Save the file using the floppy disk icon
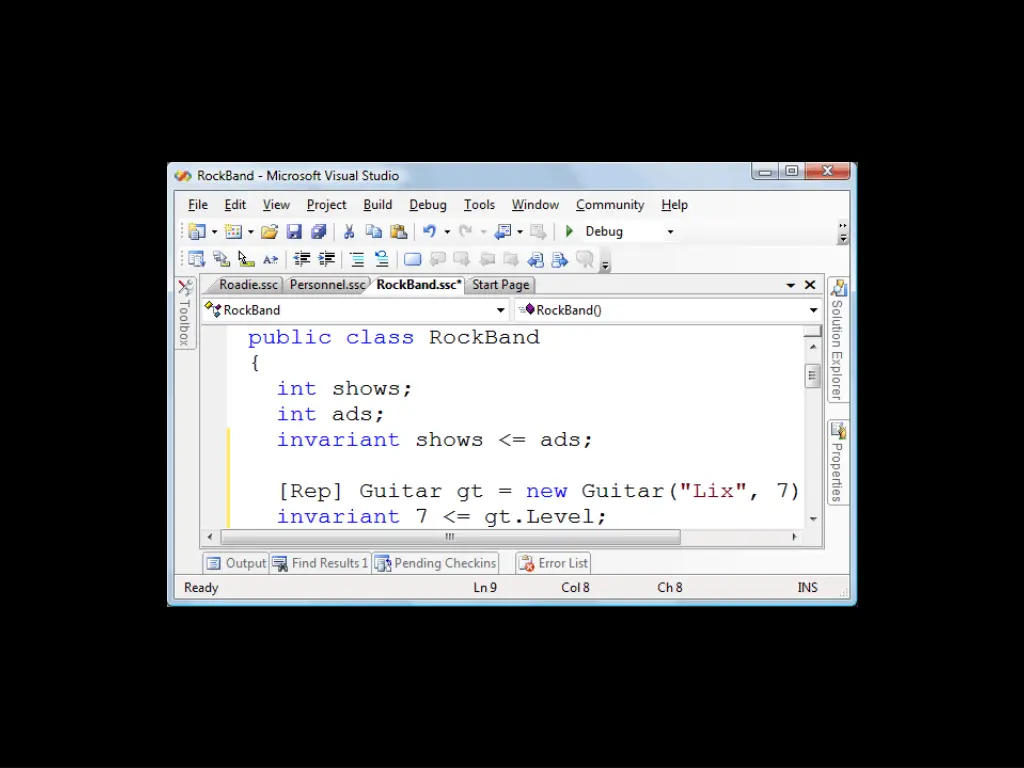Viewport: 1024px width, 768px height. tap(294, 232)
